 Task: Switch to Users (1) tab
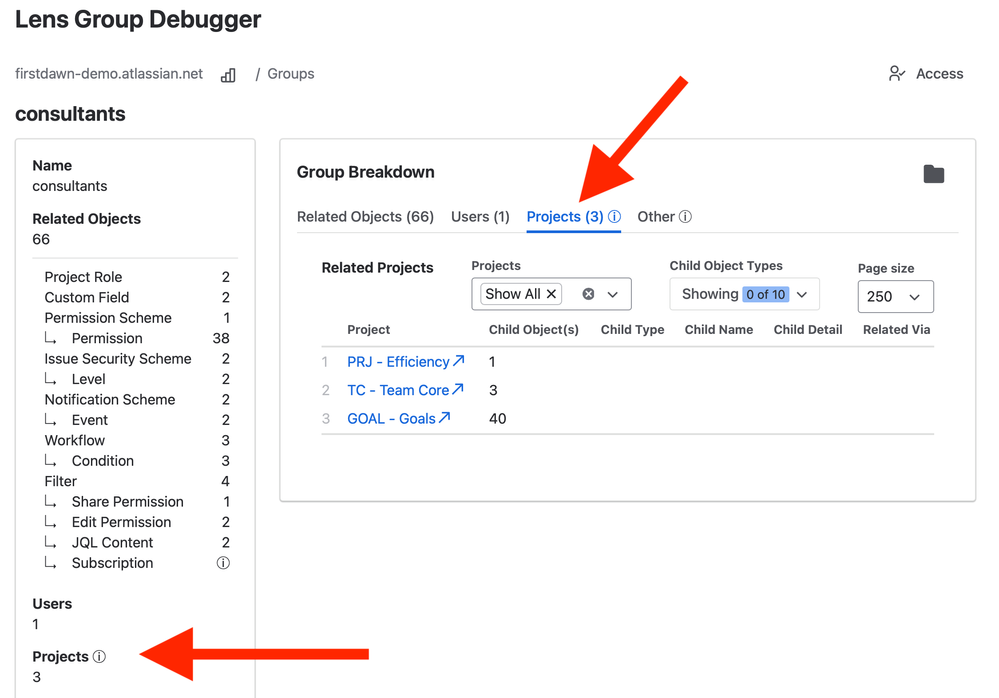480,217
